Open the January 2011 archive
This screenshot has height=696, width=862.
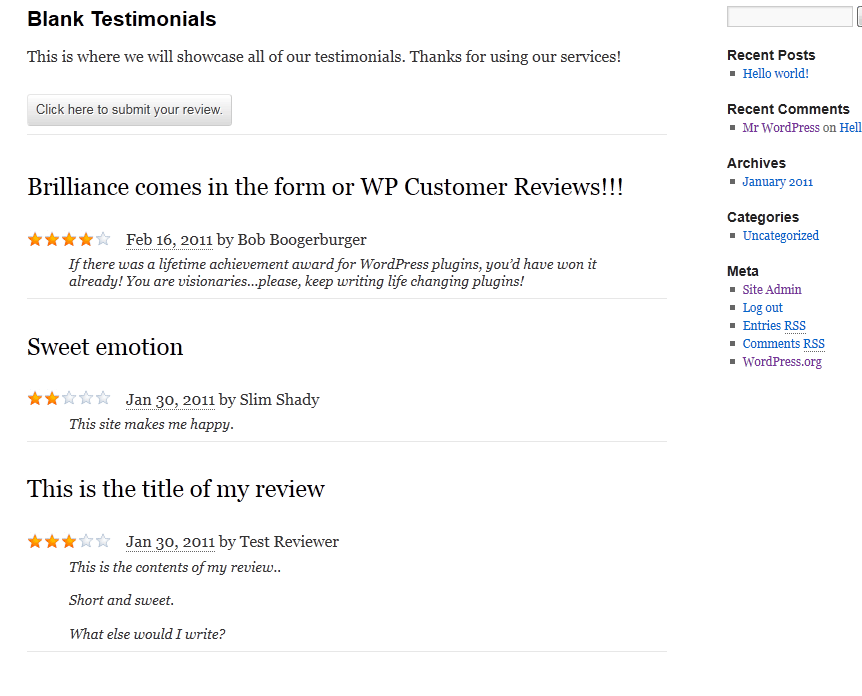coord(777,182)
